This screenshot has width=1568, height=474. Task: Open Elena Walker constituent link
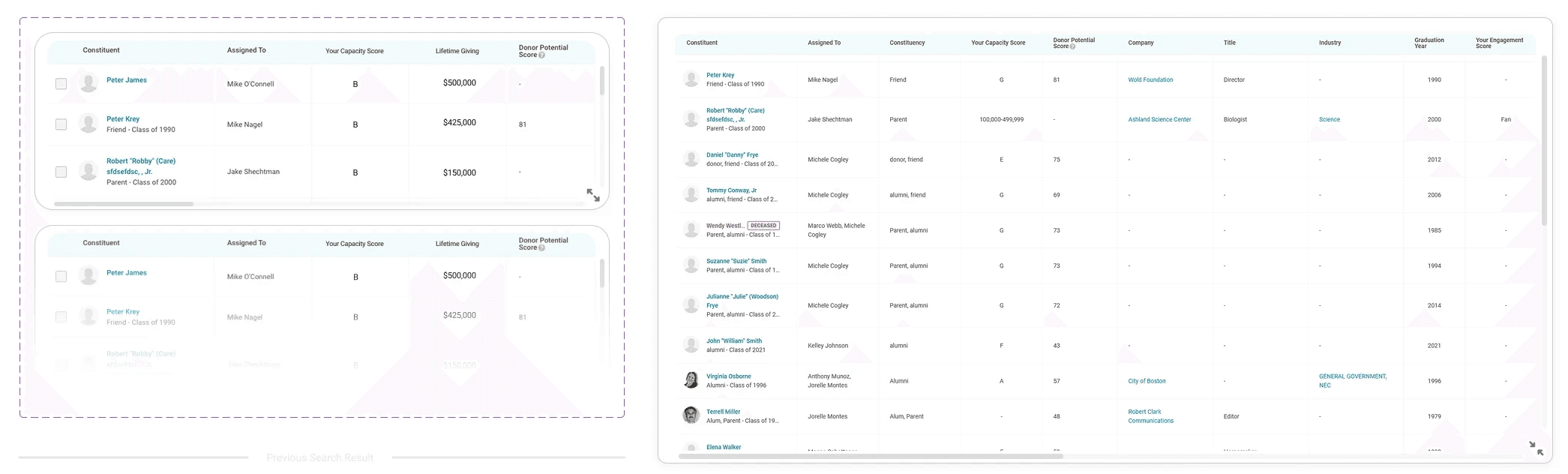(724, 447)
